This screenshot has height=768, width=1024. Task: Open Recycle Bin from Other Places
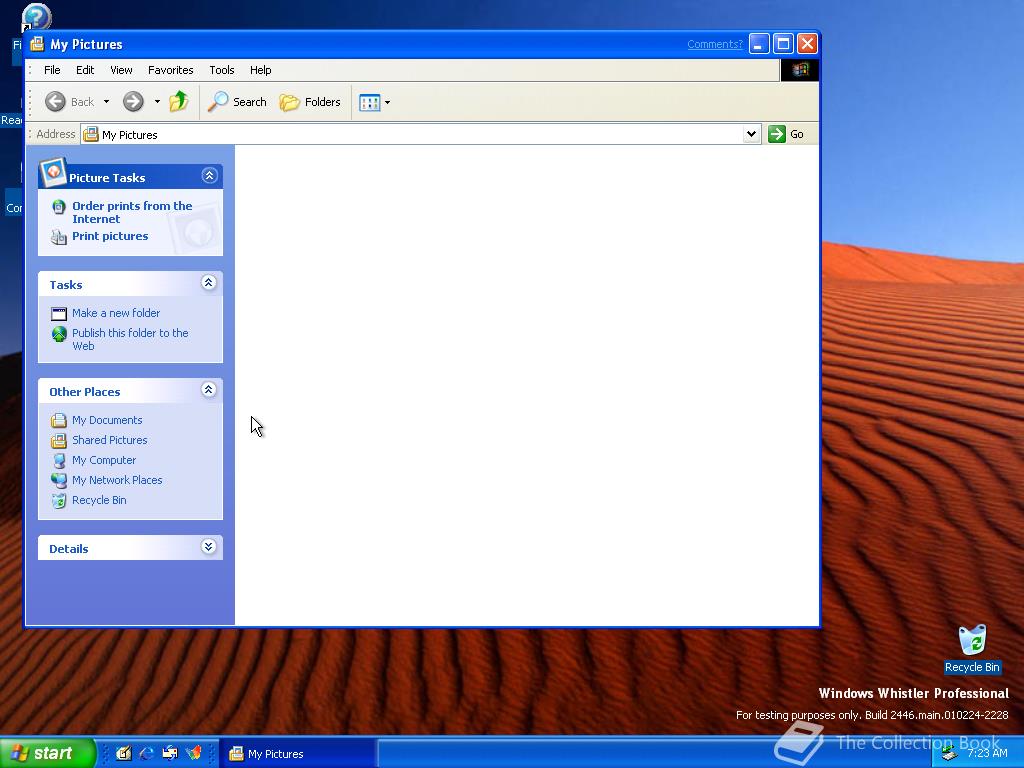coord(99,500)
